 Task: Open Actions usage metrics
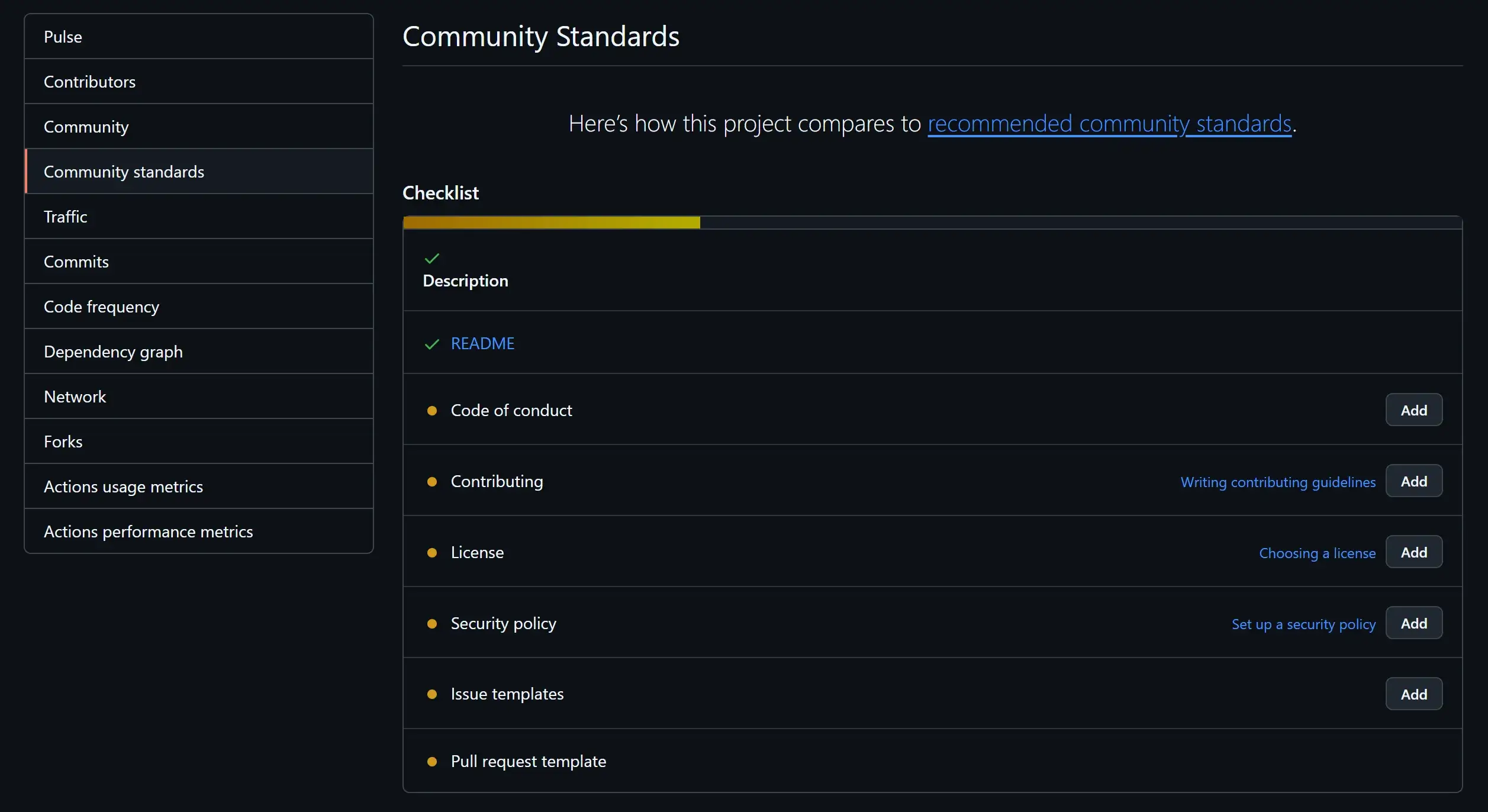pos(123,486)
